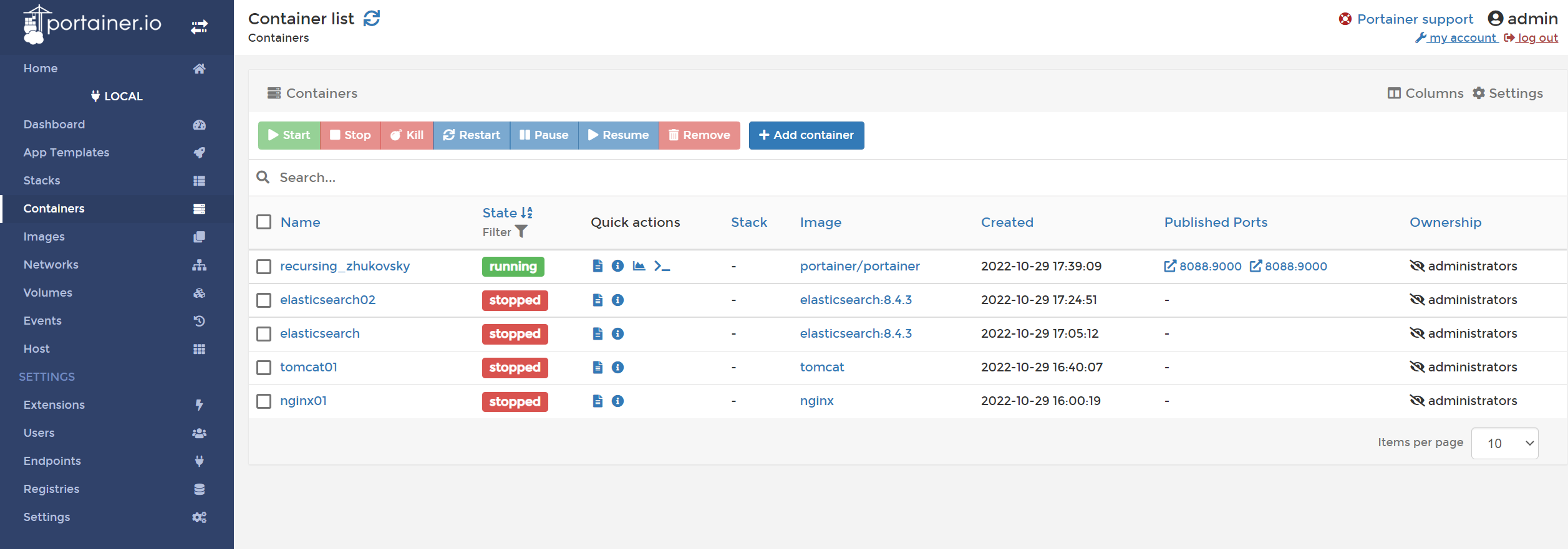Sort the table by Name column

tap(300, 222)
